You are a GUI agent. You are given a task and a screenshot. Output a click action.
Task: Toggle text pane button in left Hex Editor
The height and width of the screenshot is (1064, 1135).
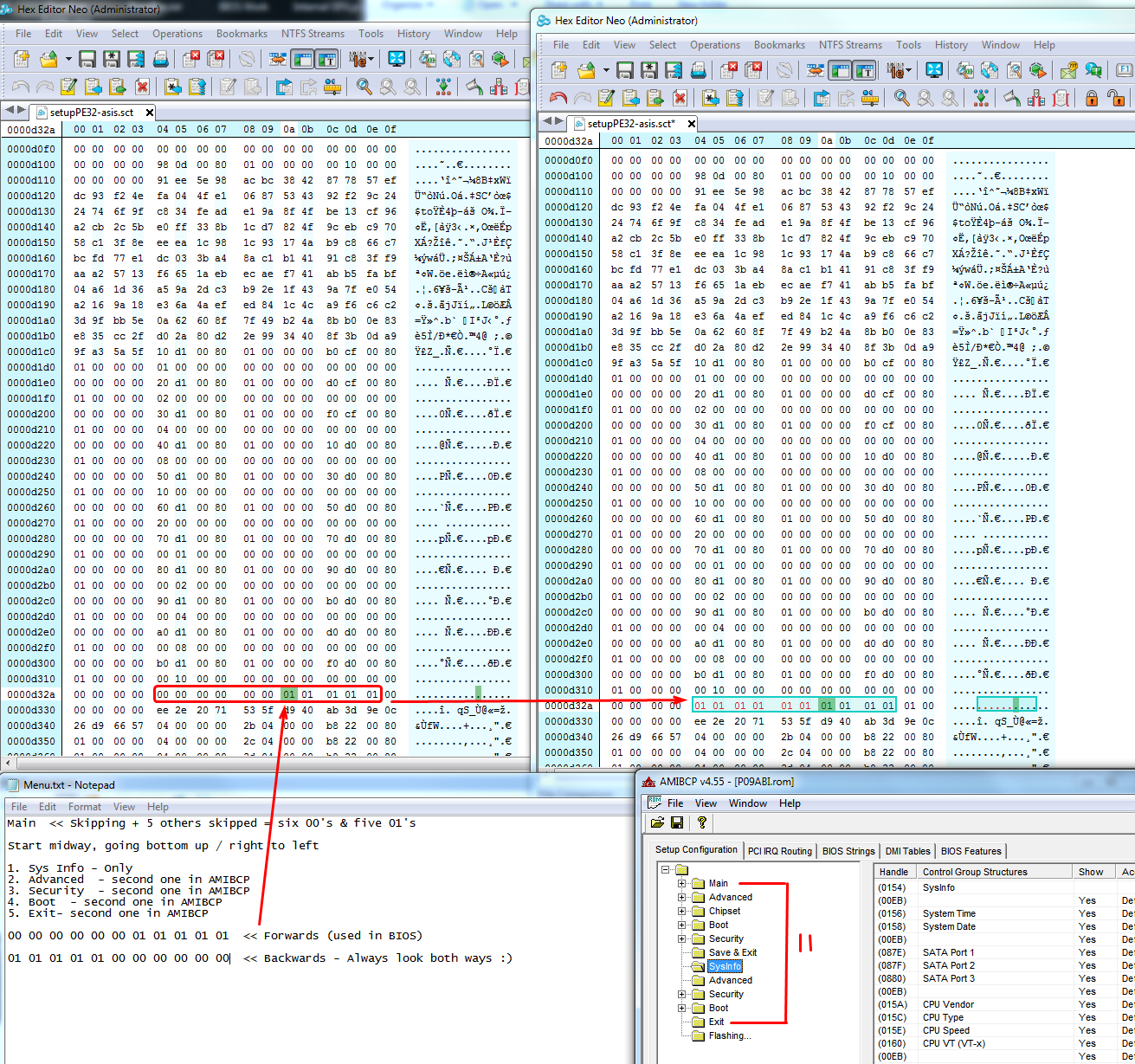pos(327,59)
